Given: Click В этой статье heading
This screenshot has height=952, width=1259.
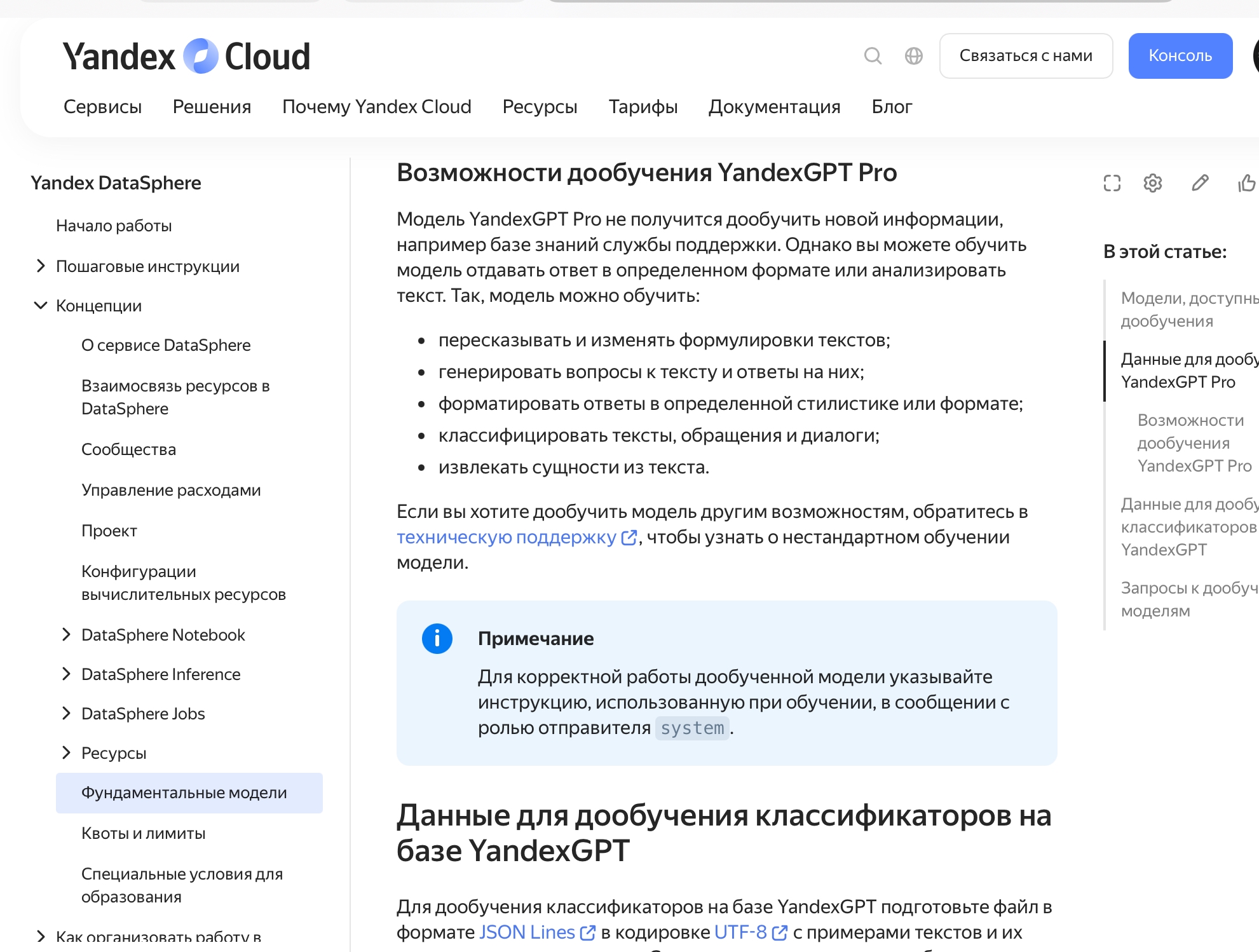Looking at the screenshot, I should [x=1165, y=252].
